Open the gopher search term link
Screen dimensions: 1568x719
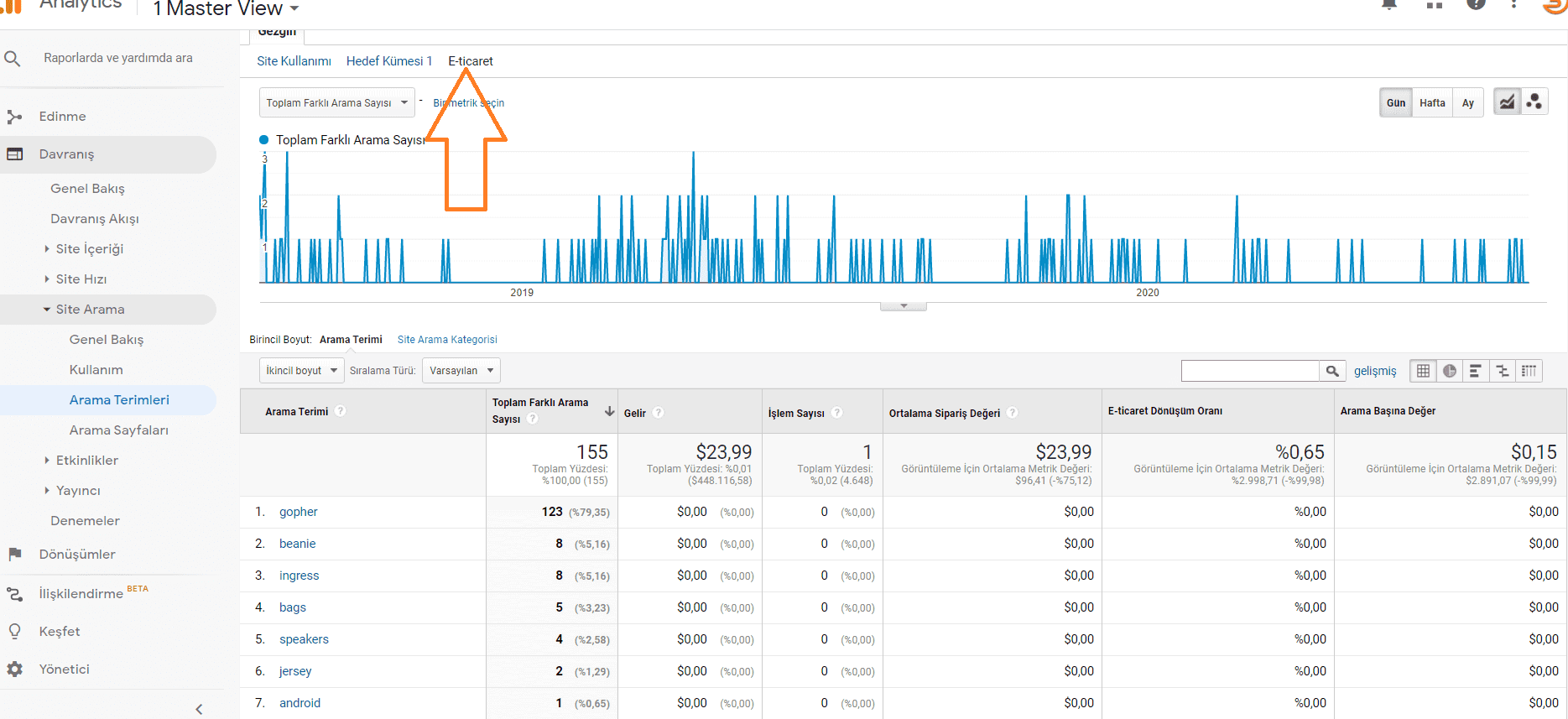click(298, 512)
